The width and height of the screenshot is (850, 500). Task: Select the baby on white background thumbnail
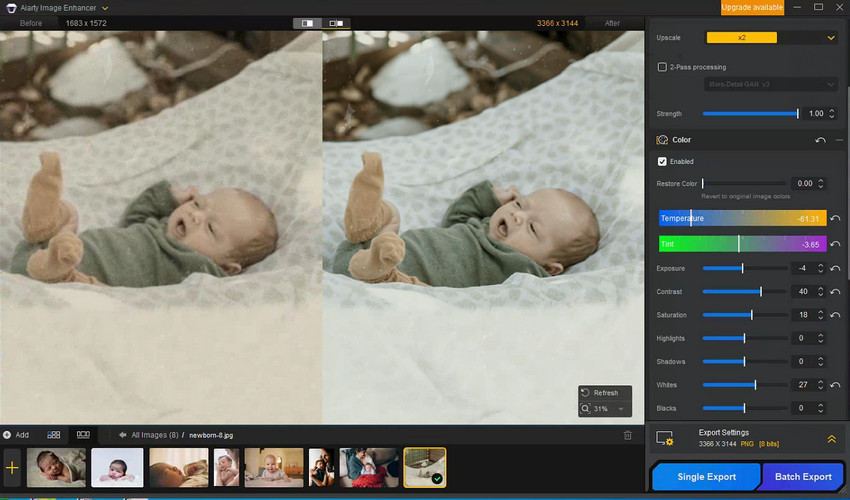[118, 467]
